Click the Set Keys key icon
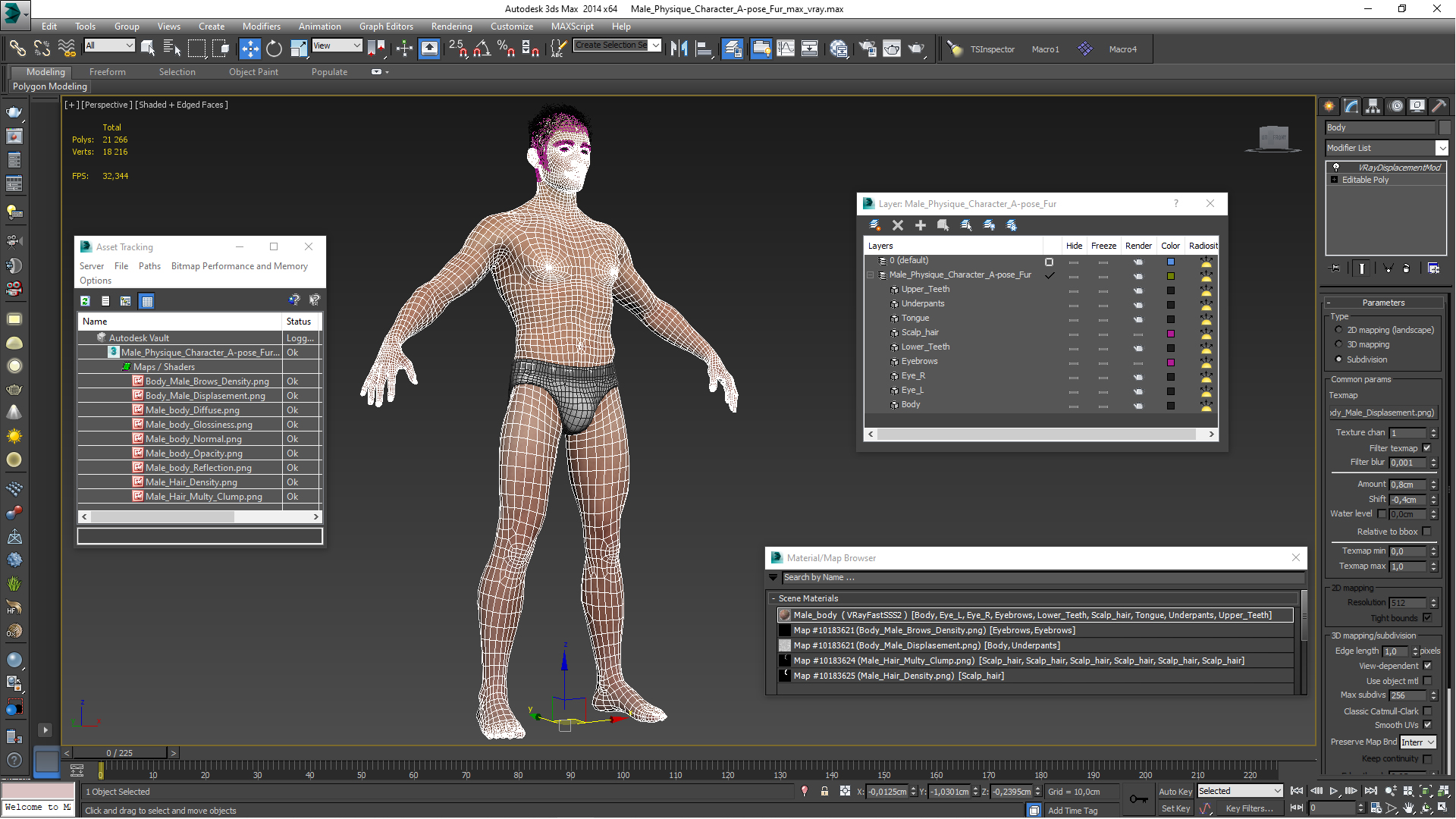 [x=1138, y=799]
